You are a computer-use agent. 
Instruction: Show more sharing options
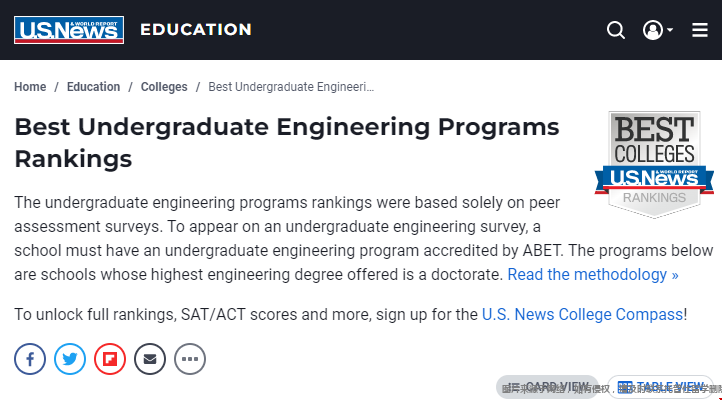point(190,359)
